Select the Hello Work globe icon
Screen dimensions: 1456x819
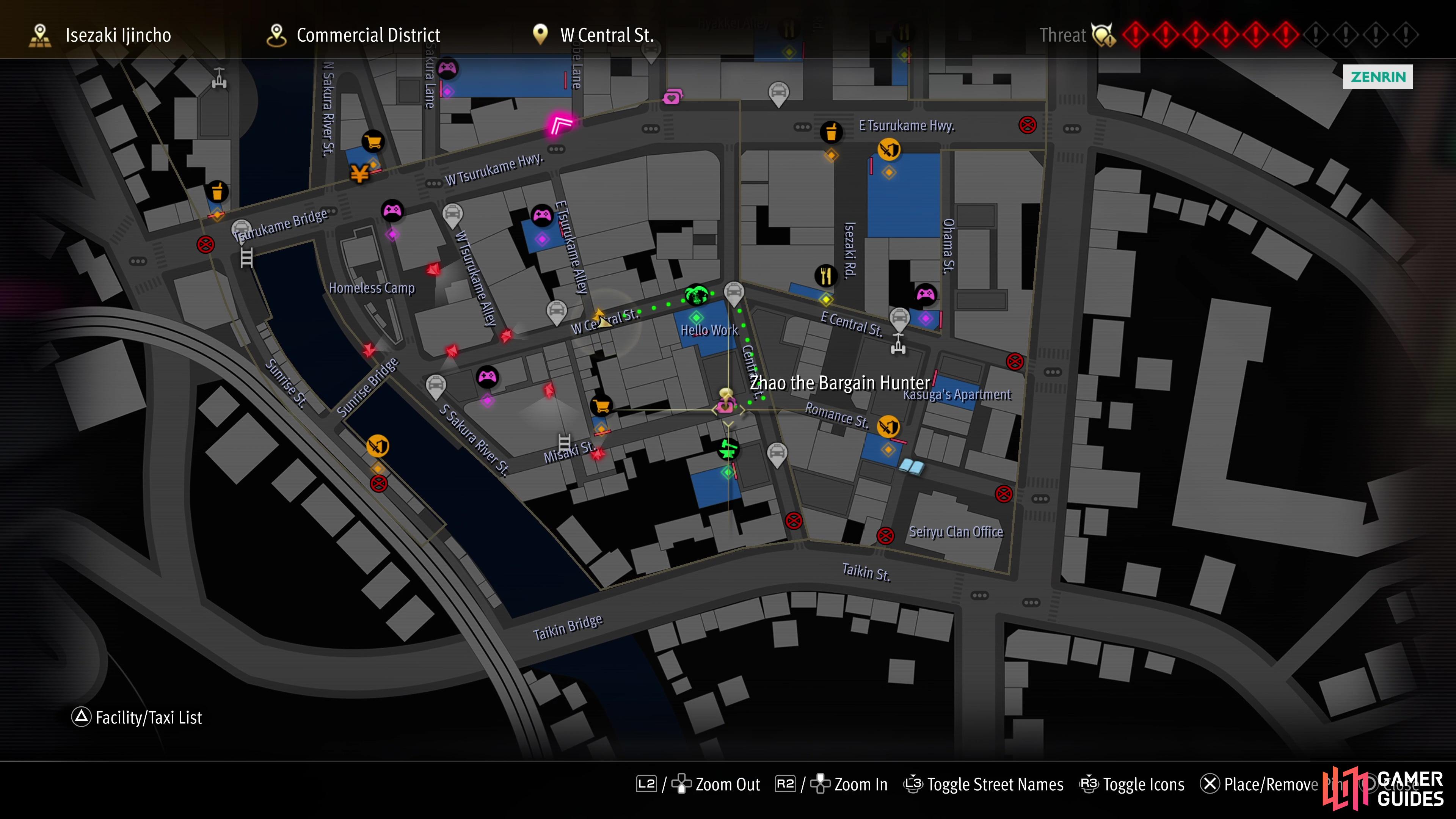pyautogui.click(x=697, y=295)
